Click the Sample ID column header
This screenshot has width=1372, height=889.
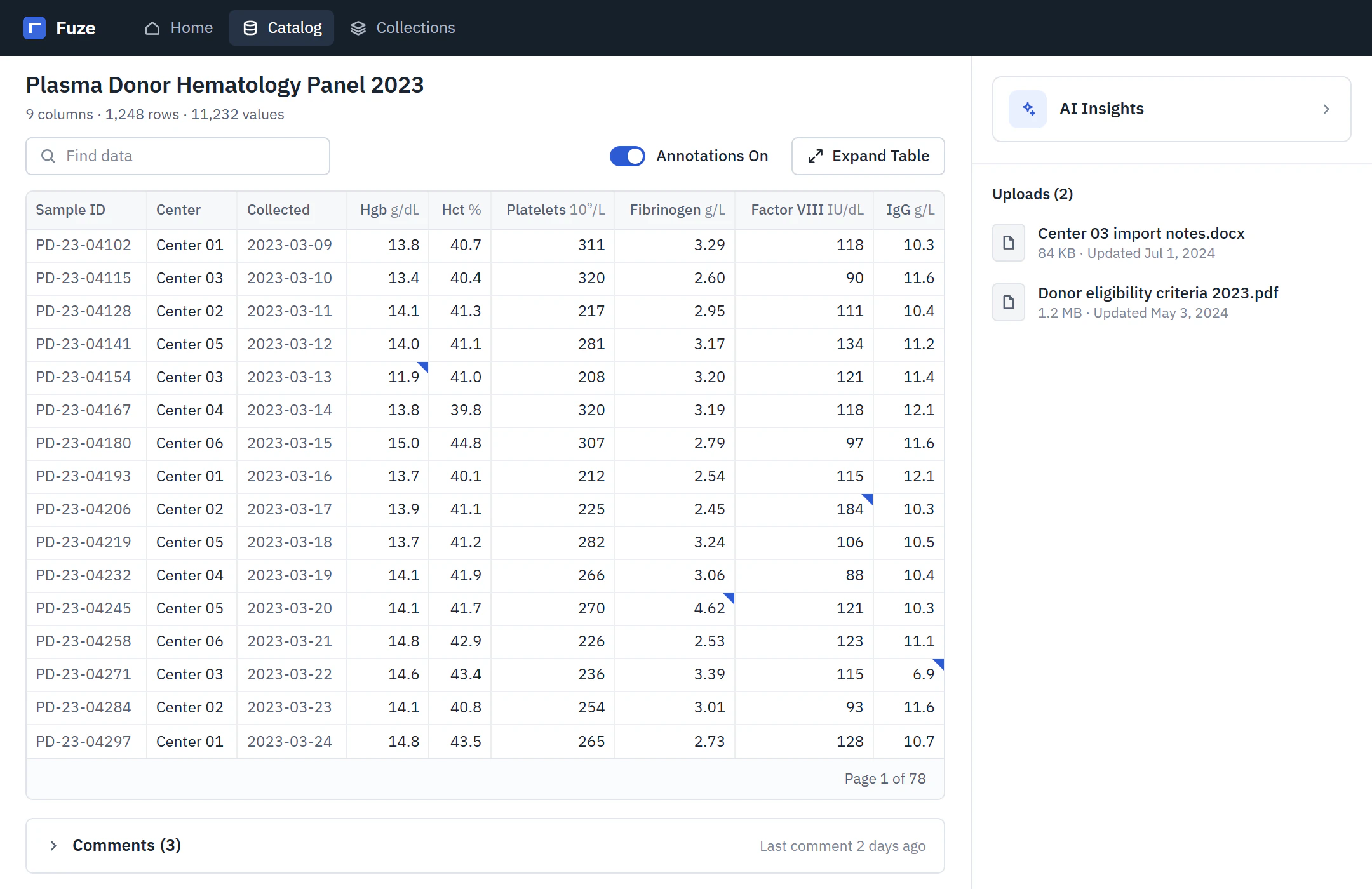86,210
